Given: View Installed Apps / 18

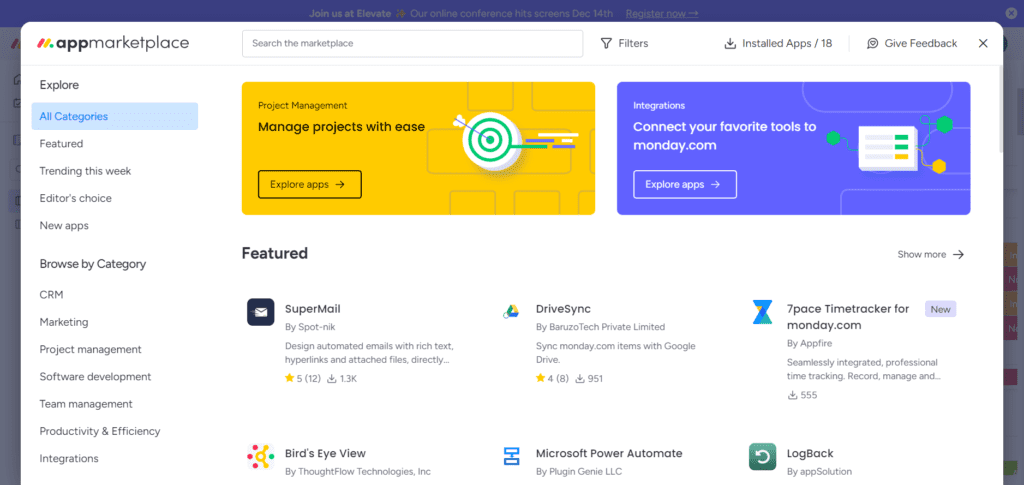Looking at the screenshot, I should tap(778, 44).
